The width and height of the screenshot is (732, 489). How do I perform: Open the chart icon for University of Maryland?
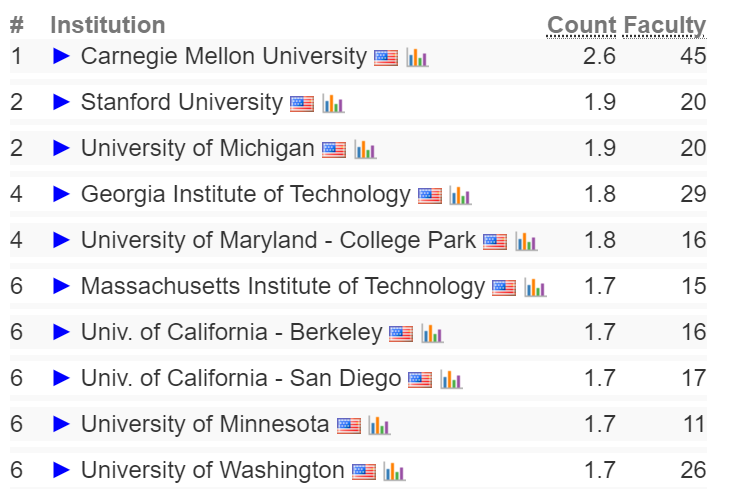click(x=526, y=241)
